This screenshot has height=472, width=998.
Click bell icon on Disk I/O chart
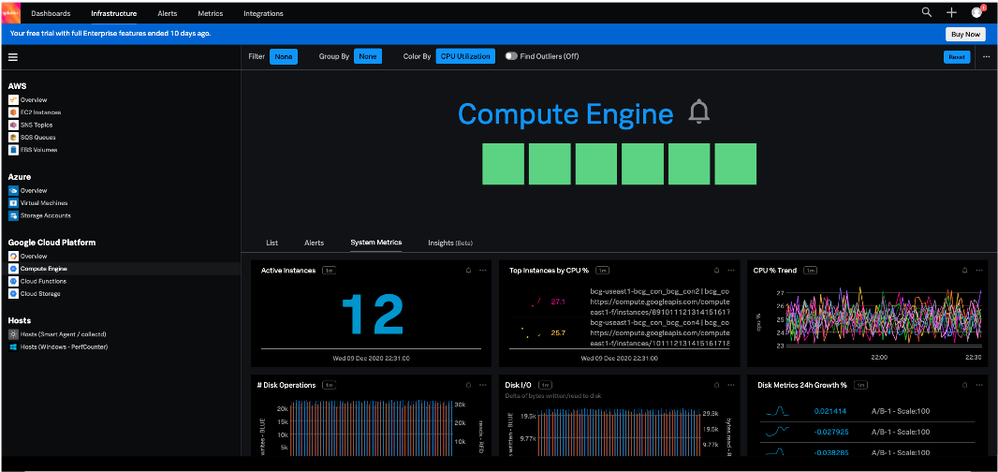[x=716, y=385]
